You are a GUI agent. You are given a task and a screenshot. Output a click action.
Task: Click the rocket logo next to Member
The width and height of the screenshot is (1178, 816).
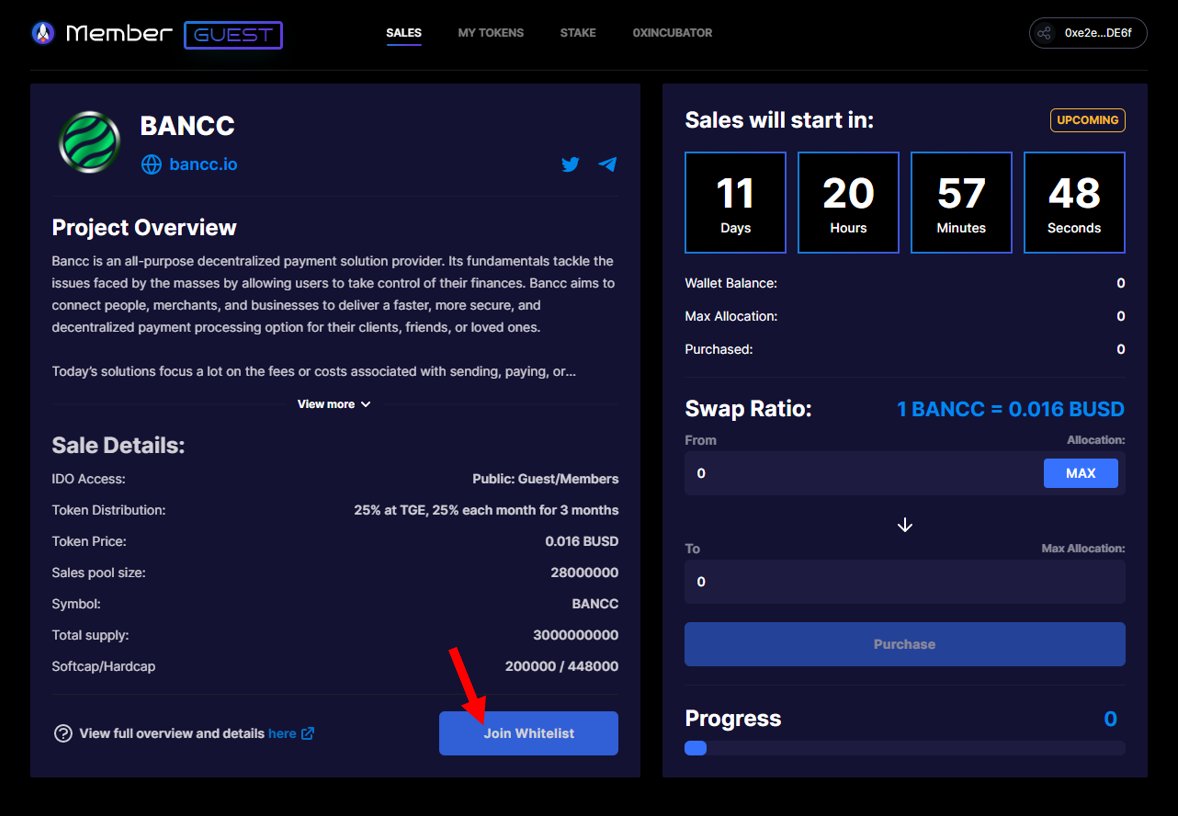pos(44,33)
